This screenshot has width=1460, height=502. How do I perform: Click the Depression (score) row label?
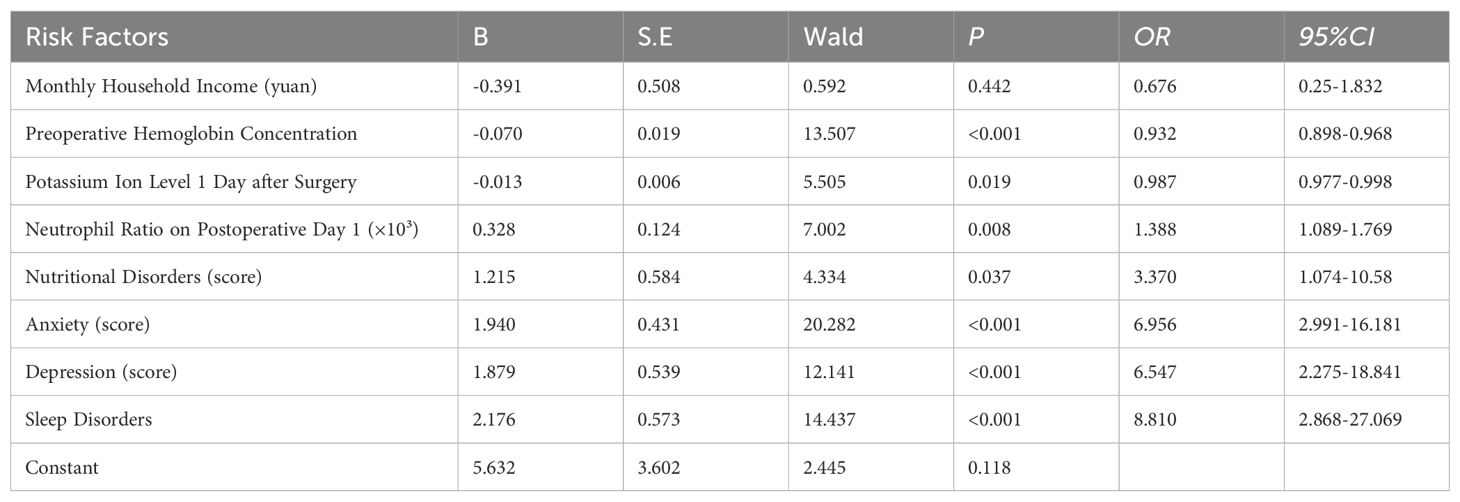pyautogui.click(x=101, y=372)
